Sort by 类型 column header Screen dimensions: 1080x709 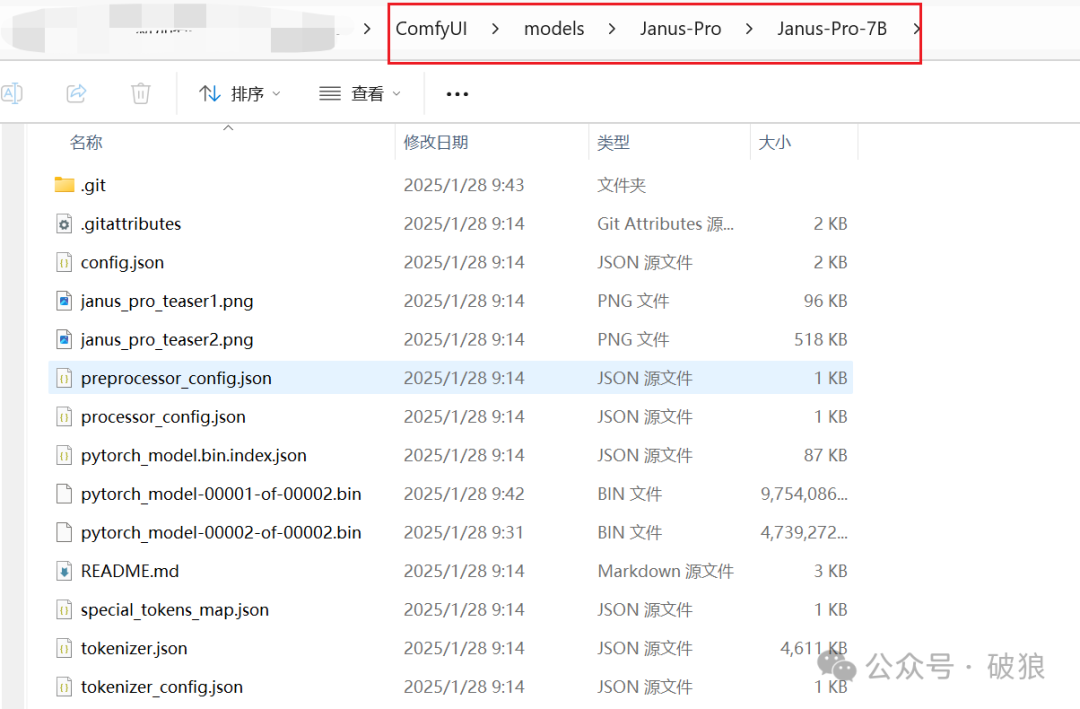point(614,143)
